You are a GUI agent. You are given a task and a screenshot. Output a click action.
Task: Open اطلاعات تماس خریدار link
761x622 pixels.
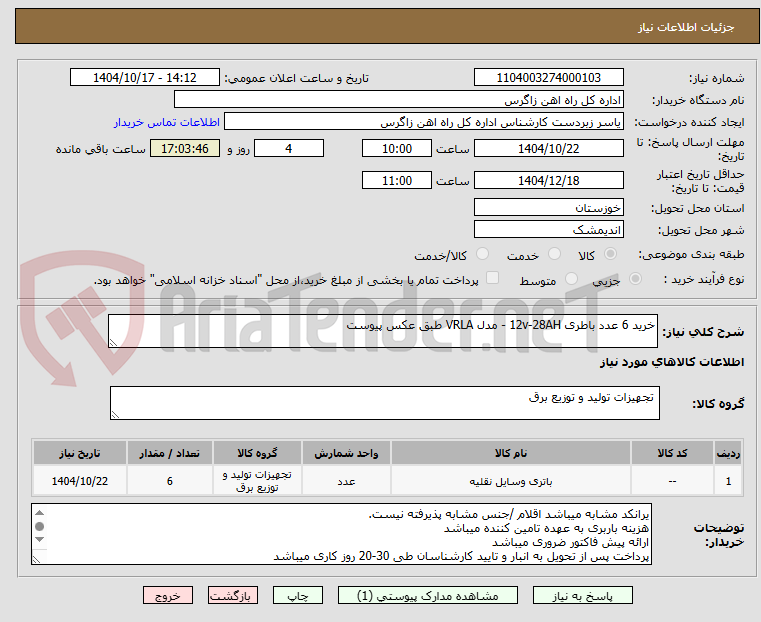pos(167,122)
